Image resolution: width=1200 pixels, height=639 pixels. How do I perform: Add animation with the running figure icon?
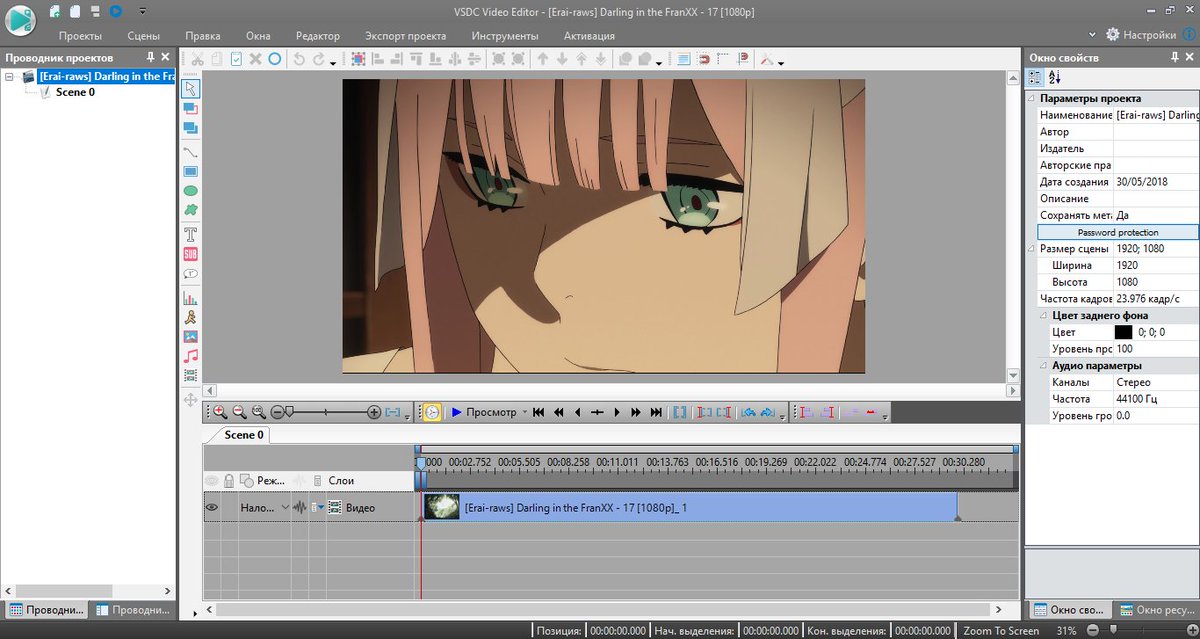[190, 316]
